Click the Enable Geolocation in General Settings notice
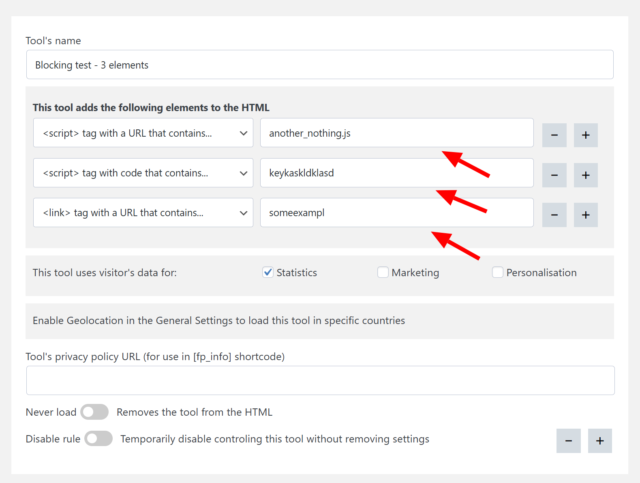The width and height of the screenshot is (640, 483). pyautogui.click(x=320, y=321)
